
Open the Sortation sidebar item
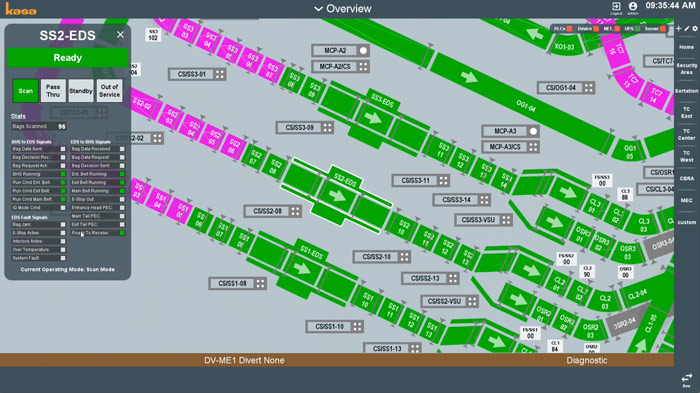pyautogui.click(x=687, y=91)
